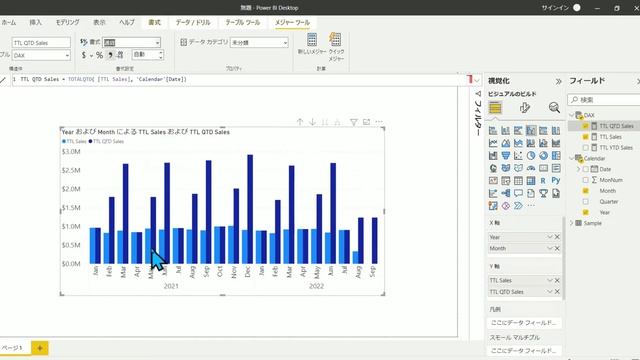Select the Q&A speech bubble visual
Image resolution: width=640 pixels, height=360 pixels.
(518, 193)
